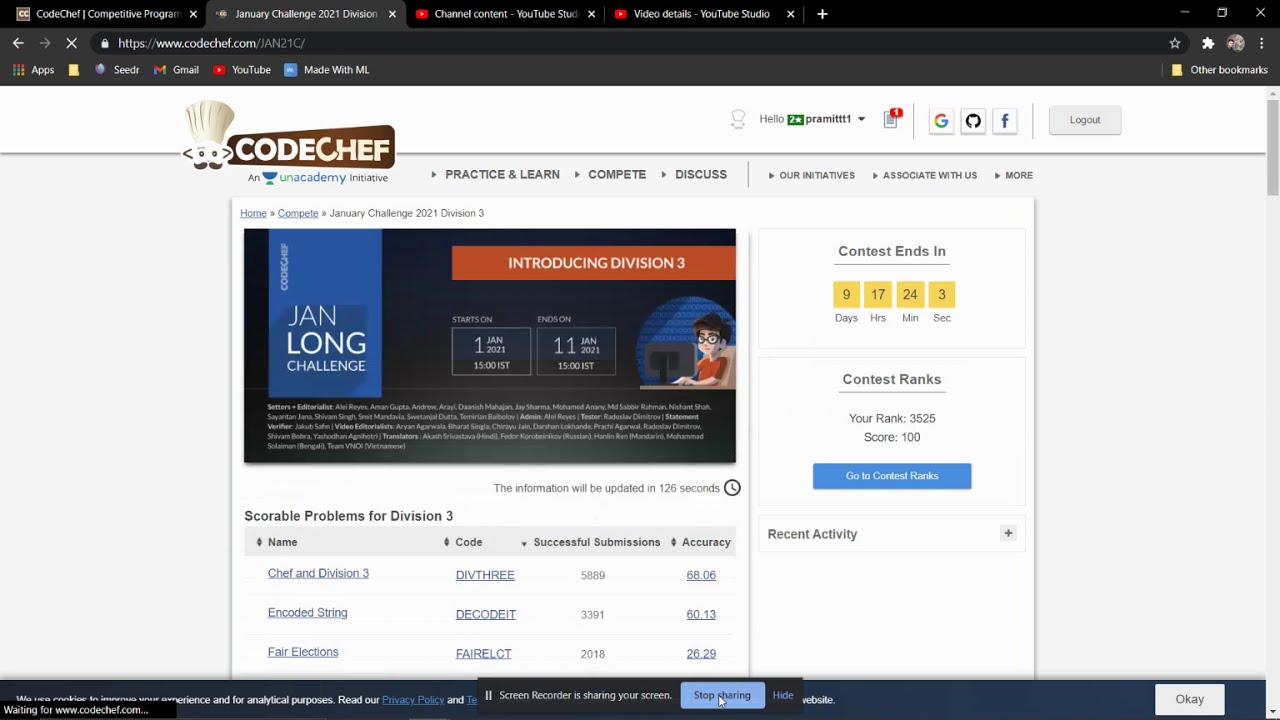The image size is (1280, 720).
Task: Close the CodeChef Competitive Programming tab
Action: tap(193, 14)
